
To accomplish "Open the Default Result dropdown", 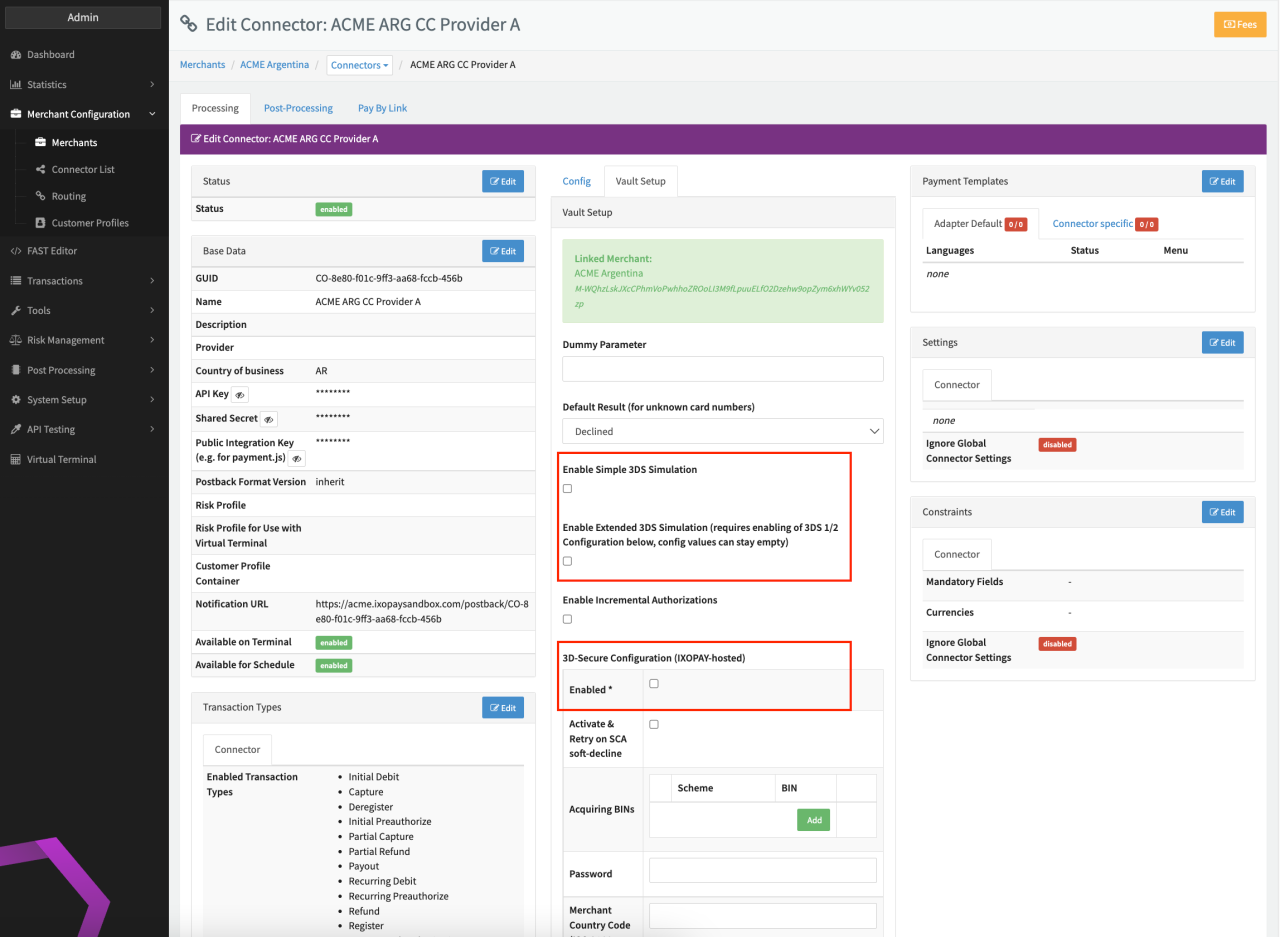I will 722,431.
